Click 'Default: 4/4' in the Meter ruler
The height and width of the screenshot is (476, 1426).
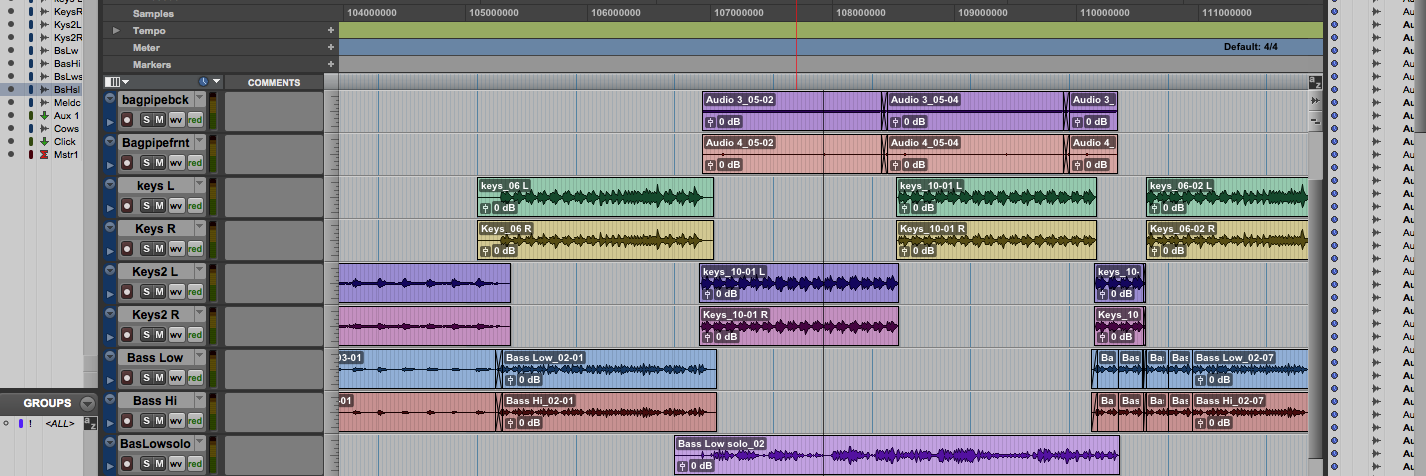[1250, 47]
